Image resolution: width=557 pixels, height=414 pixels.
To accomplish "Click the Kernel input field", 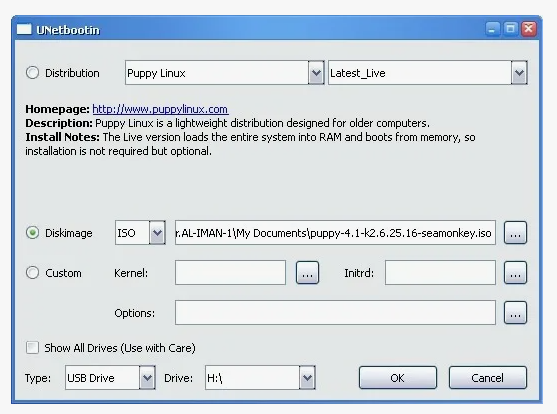I will [230, 273].
